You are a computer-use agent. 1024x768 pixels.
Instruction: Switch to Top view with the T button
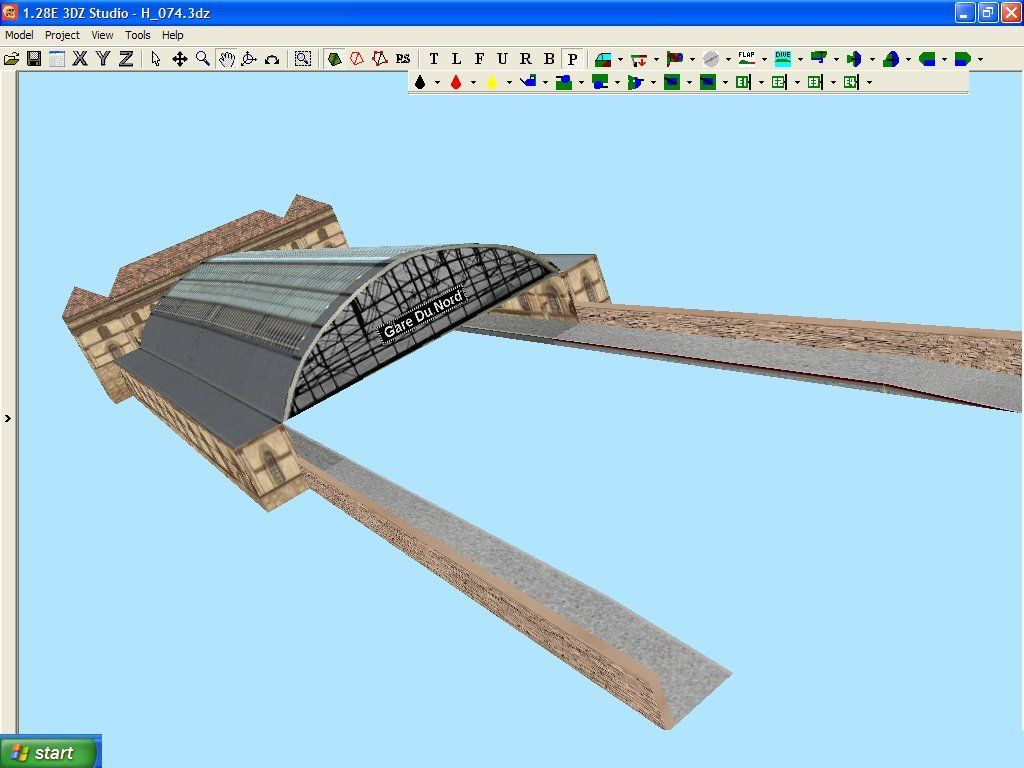[434, 59]
